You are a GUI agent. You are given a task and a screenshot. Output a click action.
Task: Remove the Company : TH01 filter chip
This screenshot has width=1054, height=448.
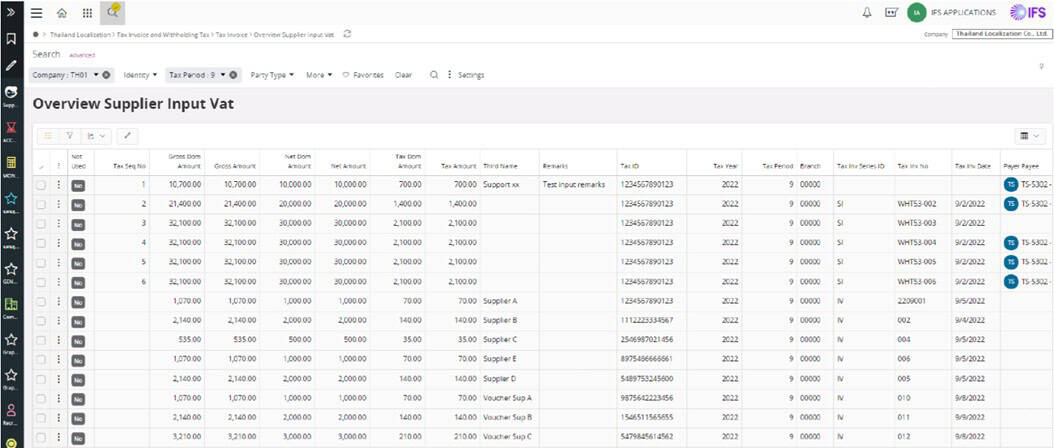106,75
